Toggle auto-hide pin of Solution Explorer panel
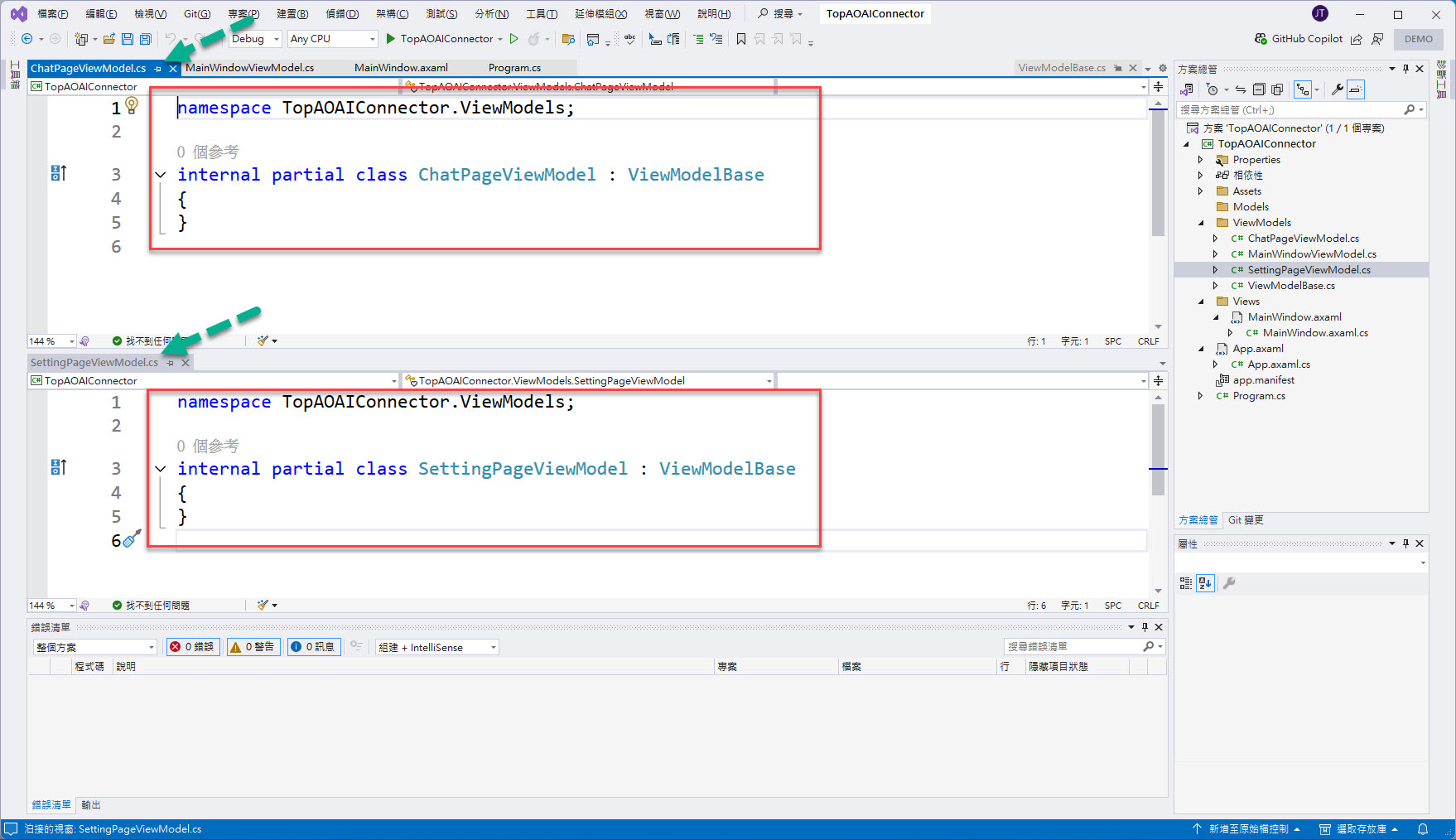 (1405, 69)
